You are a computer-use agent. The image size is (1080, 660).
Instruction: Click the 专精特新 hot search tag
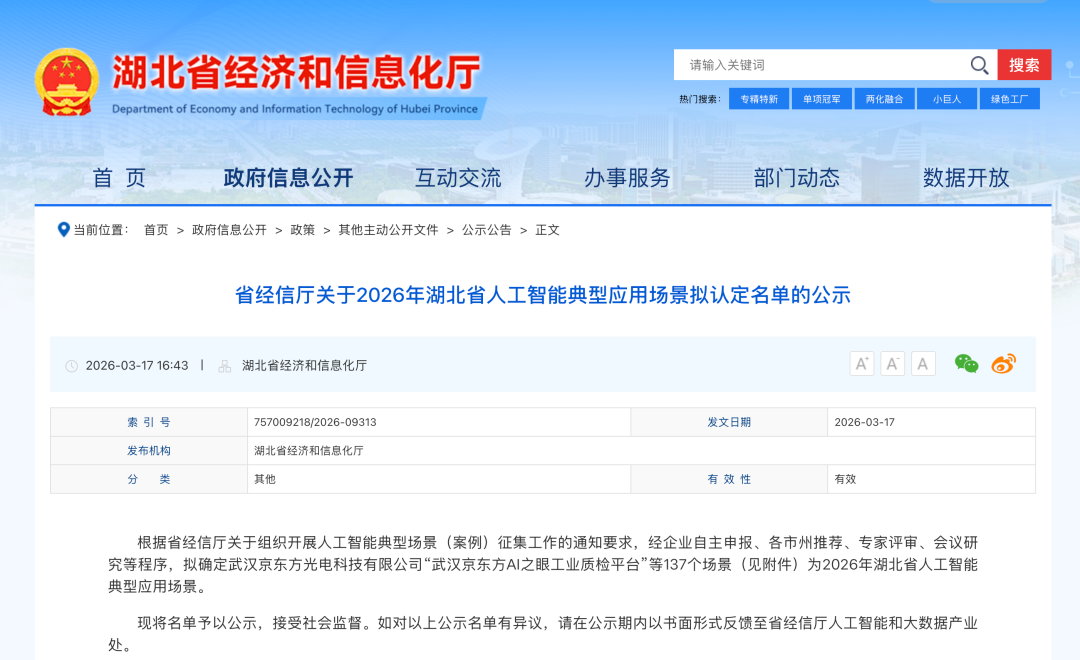(759, 99)
